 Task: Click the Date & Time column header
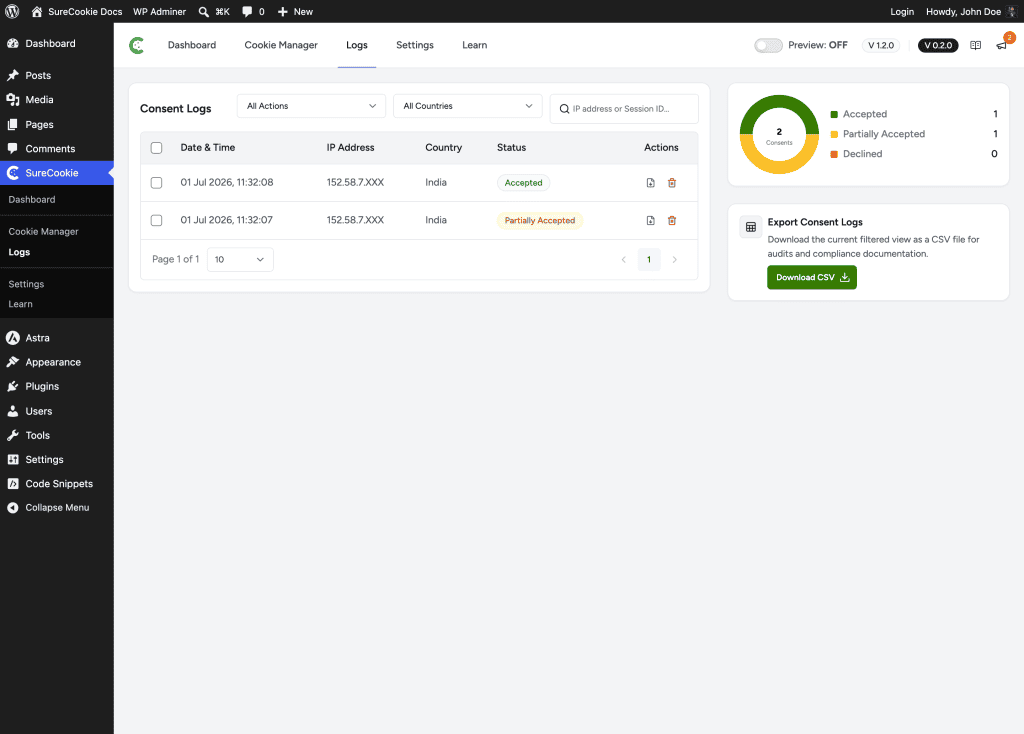coord(208,148)
